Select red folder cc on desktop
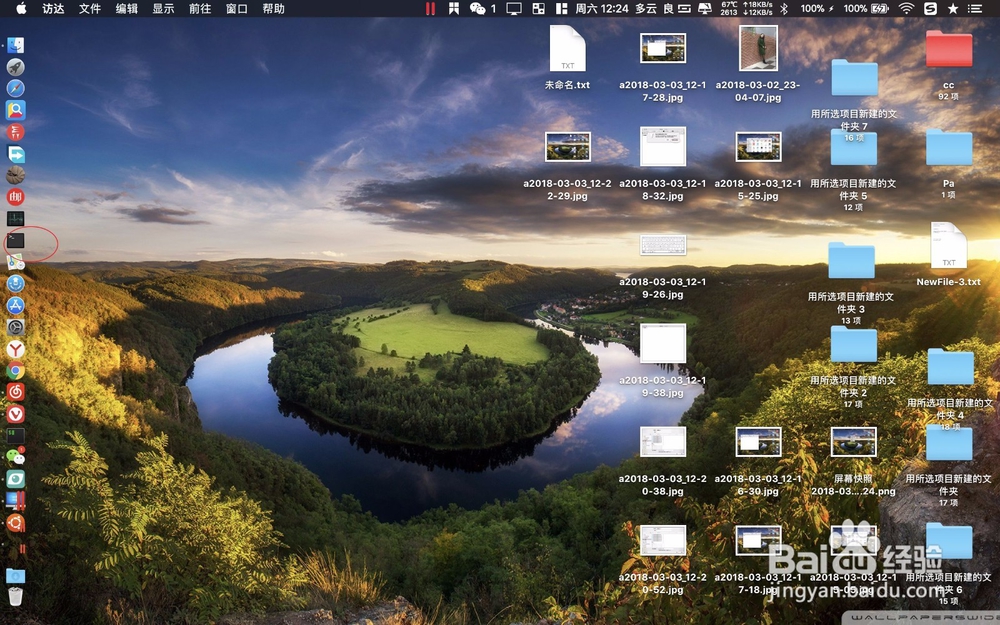 click(948, 48)
